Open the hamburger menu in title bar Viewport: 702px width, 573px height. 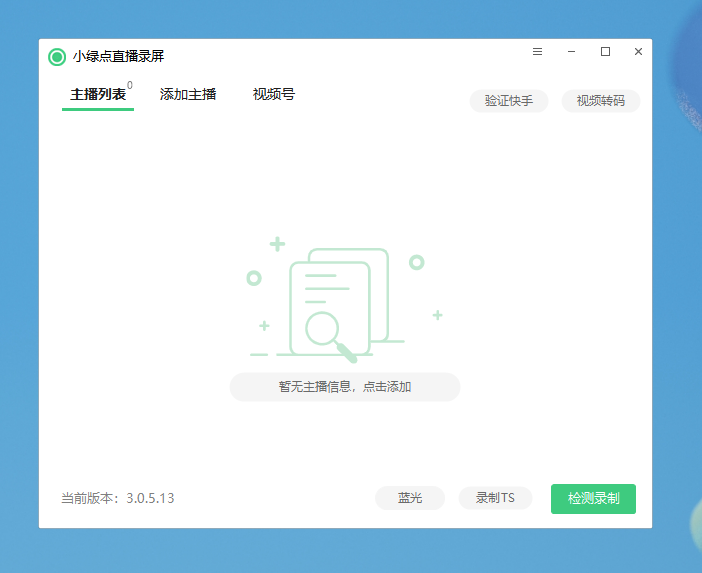(x=537, y=52)
